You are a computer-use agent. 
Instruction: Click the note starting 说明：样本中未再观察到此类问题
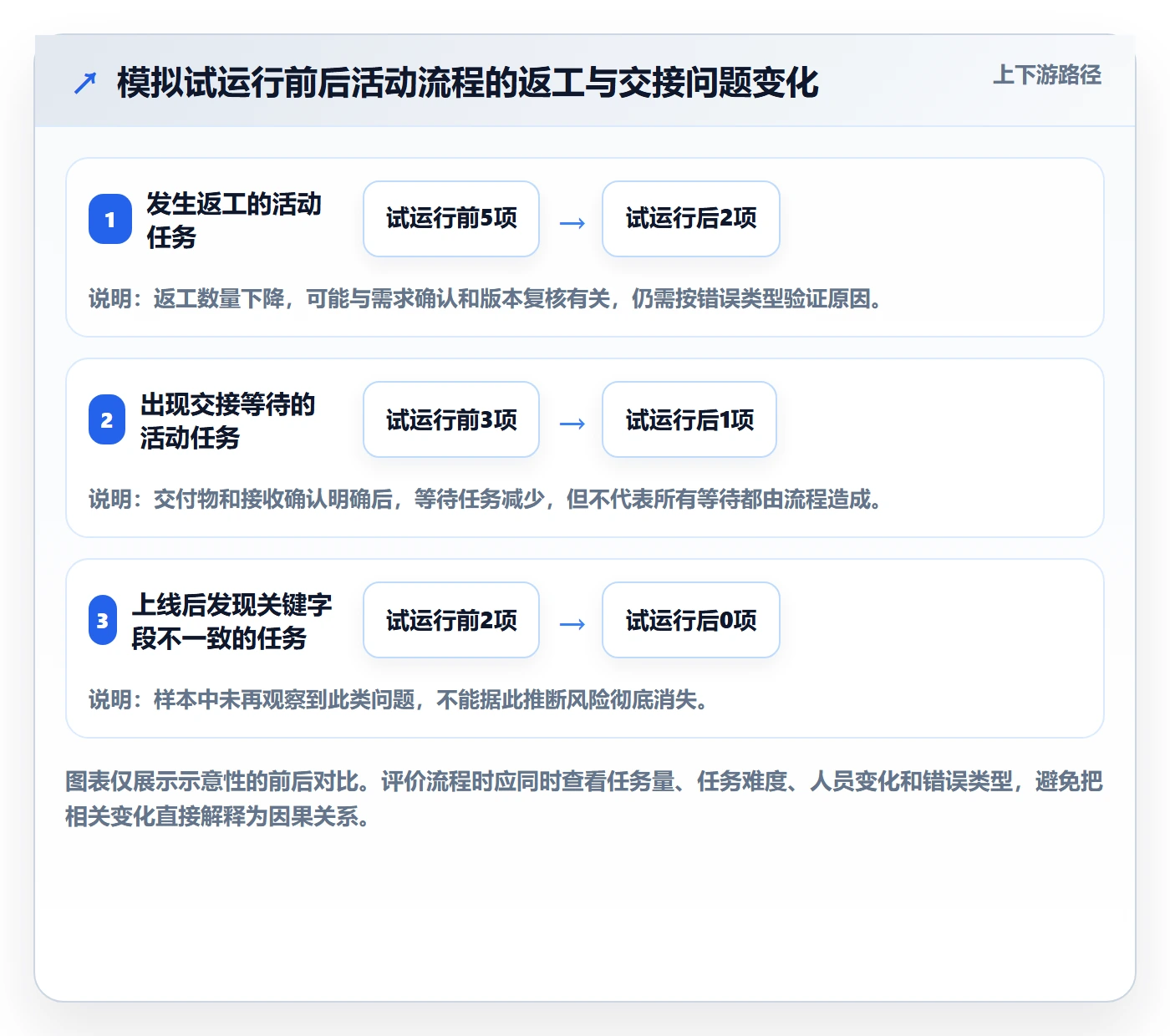coord(399,700)
